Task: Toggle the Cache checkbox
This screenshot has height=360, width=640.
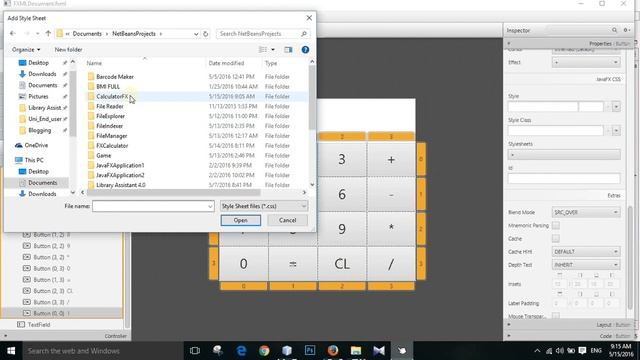Action: point(556,238)
